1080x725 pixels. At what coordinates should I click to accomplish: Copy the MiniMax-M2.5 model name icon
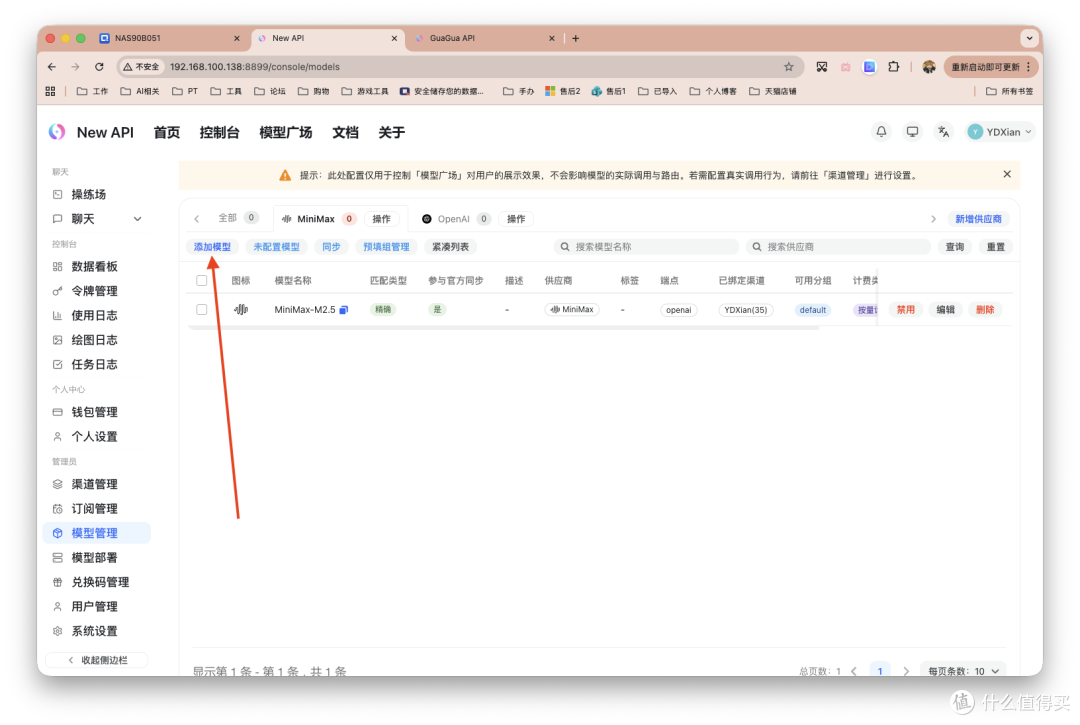pos(344,310)
